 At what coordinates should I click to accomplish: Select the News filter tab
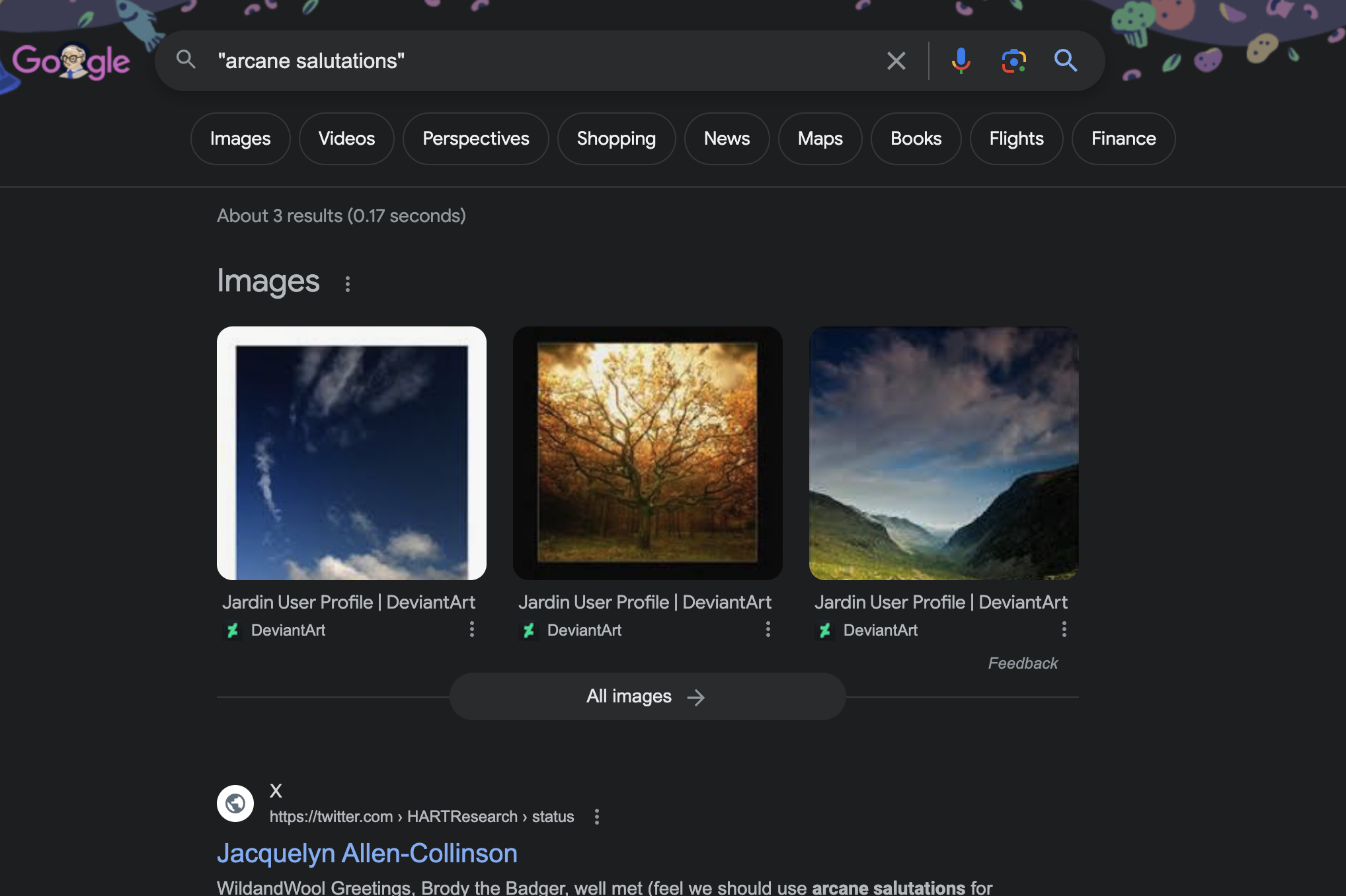point(727,139)
